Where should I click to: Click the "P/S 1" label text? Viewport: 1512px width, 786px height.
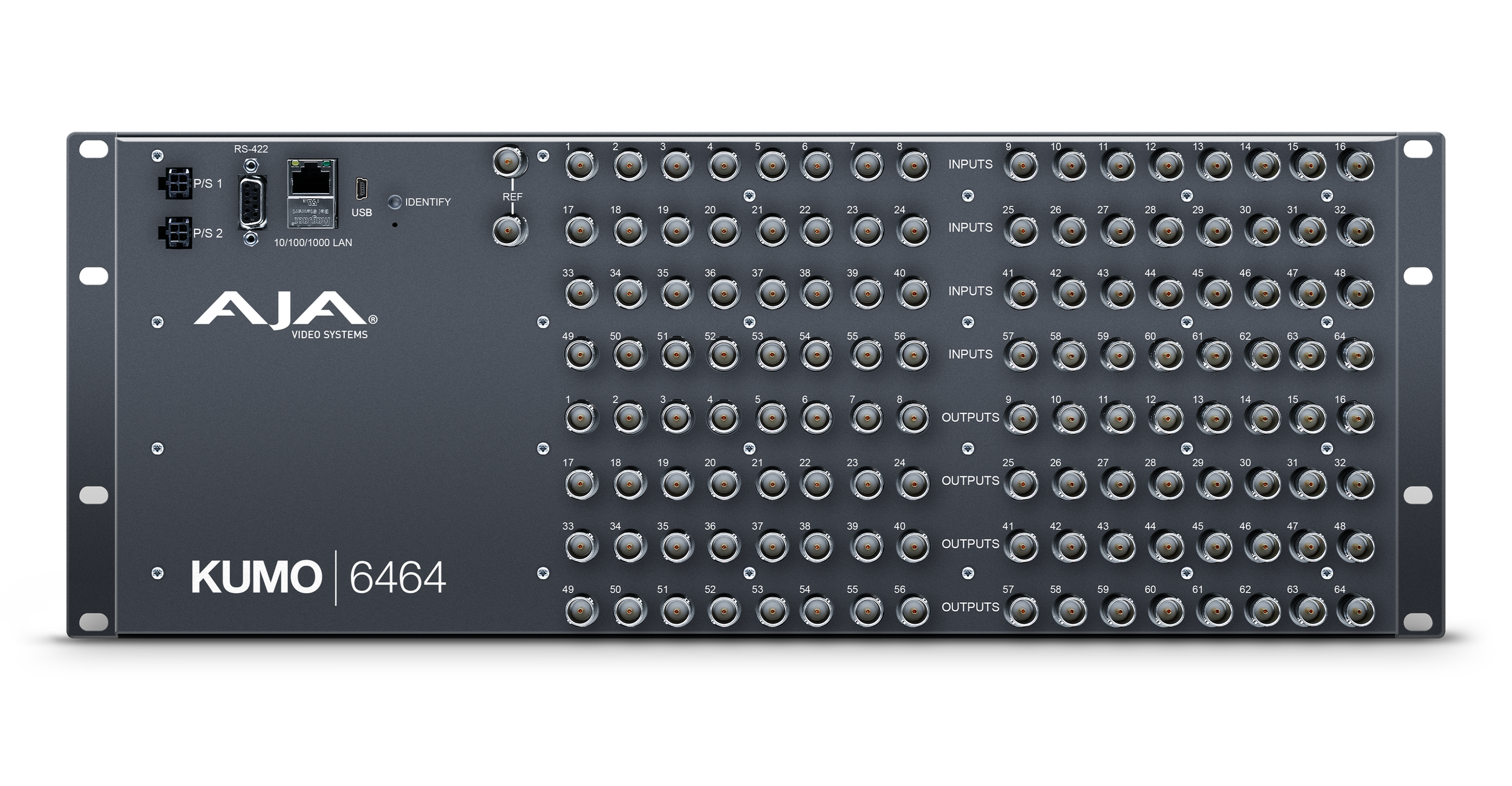(x=208, y=183)
